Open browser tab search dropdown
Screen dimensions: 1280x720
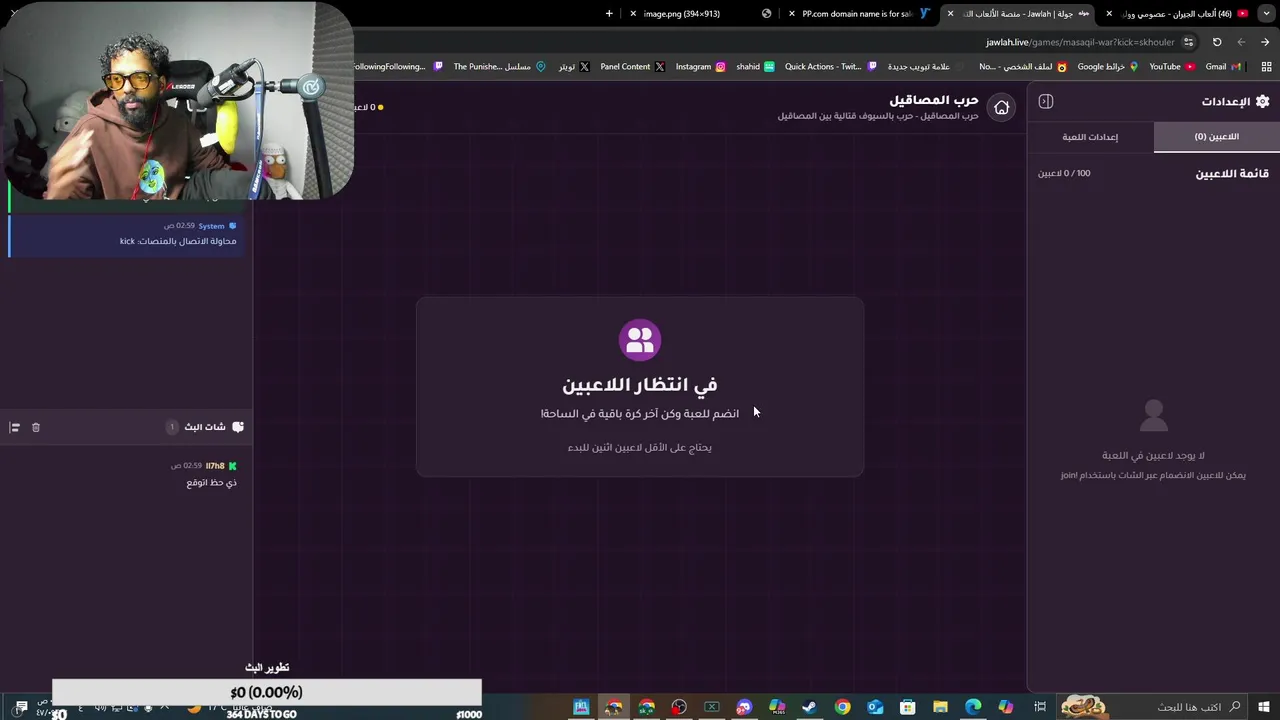(1266, 14)
